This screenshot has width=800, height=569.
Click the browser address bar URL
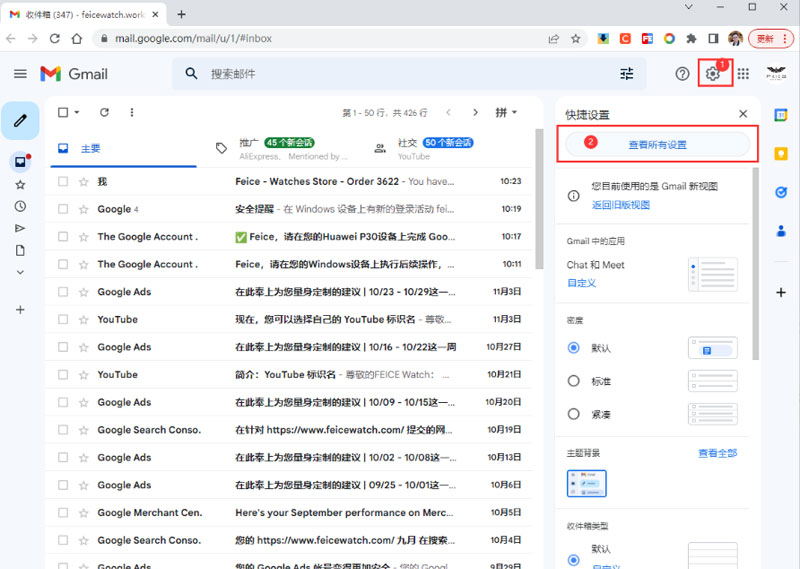click(193, 39)
